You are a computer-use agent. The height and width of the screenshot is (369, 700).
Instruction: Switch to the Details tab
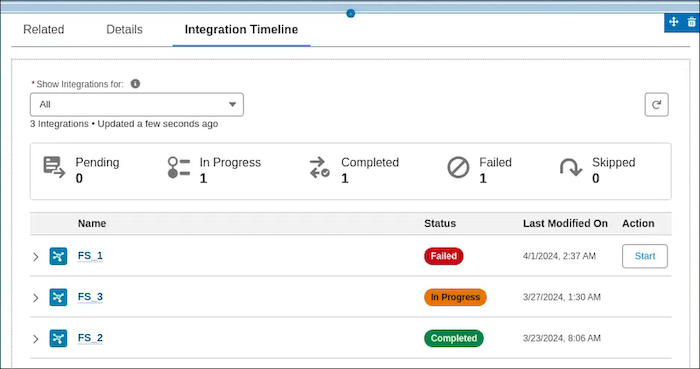point(124,29)
